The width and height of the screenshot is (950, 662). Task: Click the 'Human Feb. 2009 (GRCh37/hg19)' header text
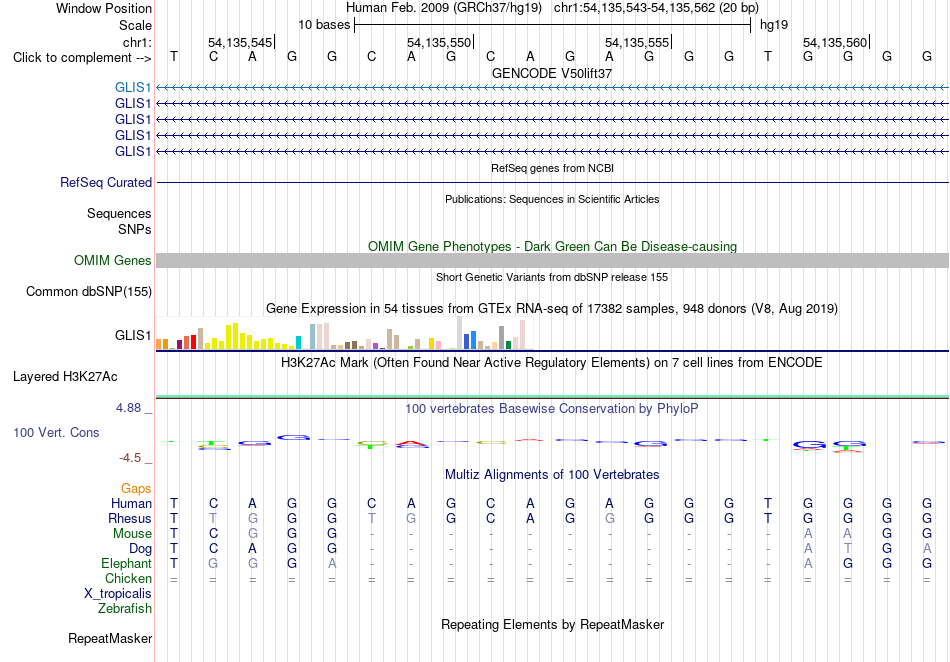click(x=445, y=8)
